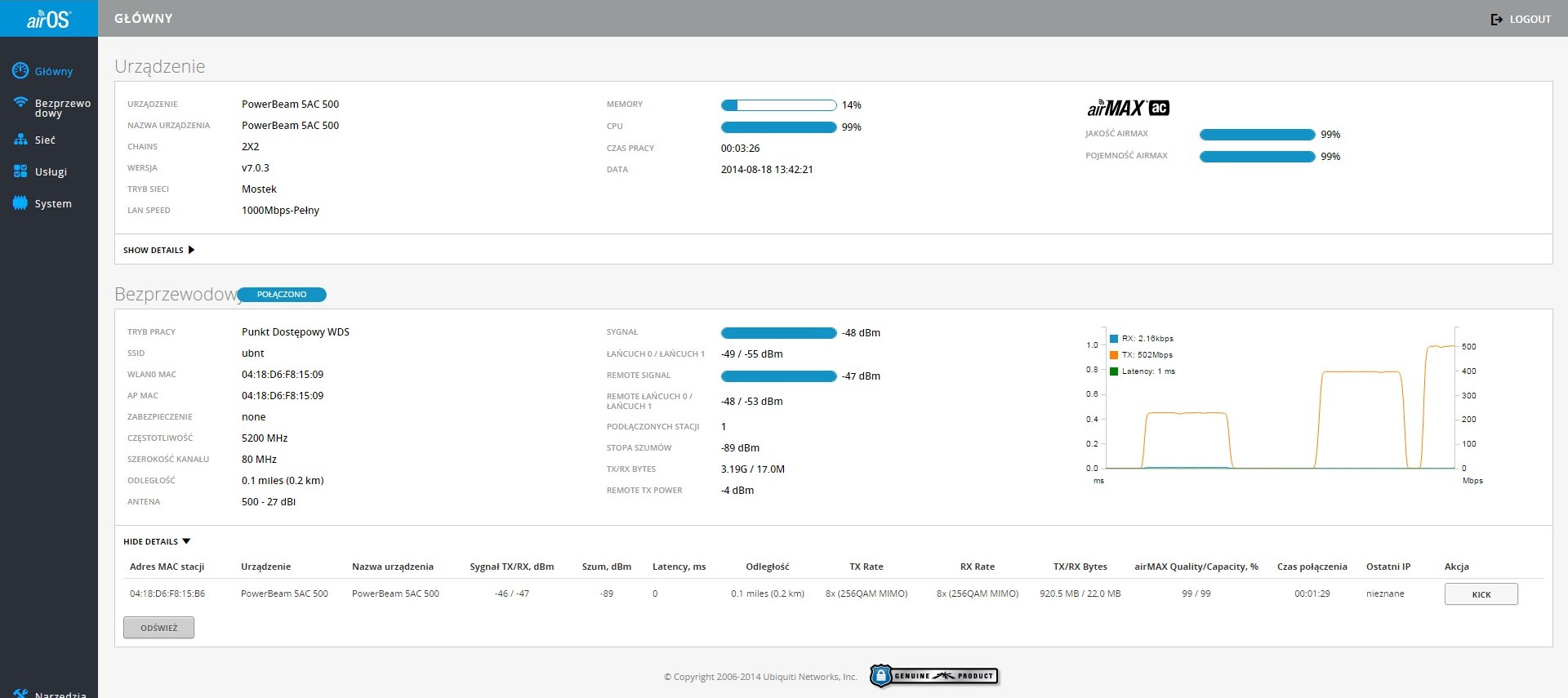The width and height of the screenshot is (1568, 698).
Task: Select Narzędzia in the sidebar menu
Action: click(x=60, y=694)
